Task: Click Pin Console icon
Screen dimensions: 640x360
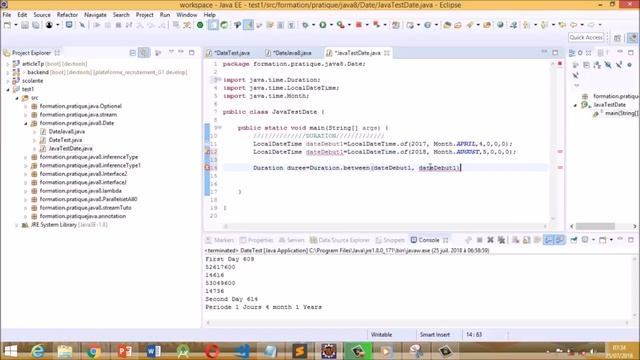Action: click(573, 240)
